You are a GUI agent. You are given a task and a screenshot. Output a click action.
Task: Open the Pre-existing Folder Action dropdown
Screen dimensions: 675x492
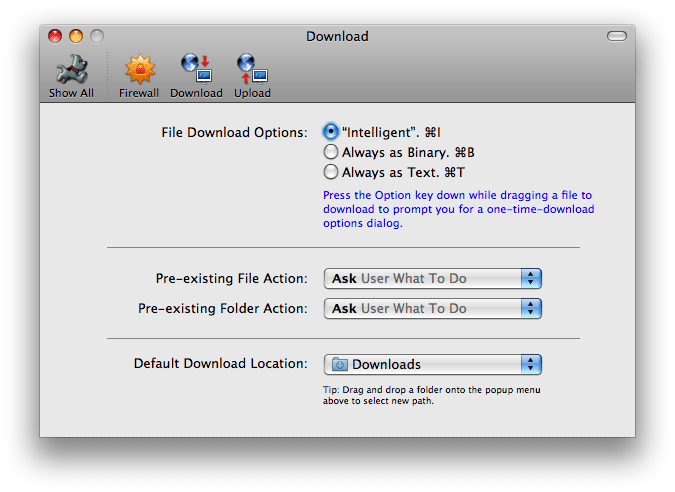tap(433, 309)
